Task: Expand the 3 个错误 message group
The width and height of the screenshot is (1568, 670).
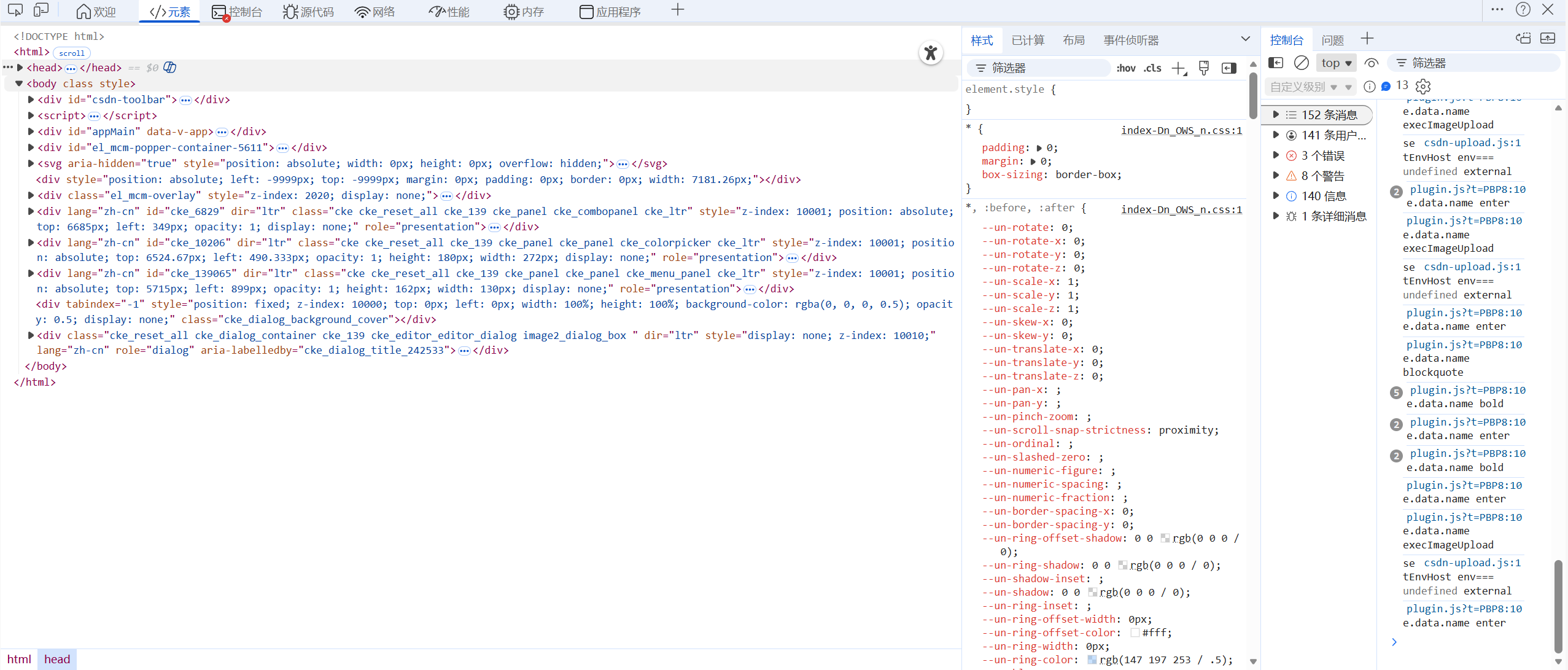Action: tap(1276, 155)
